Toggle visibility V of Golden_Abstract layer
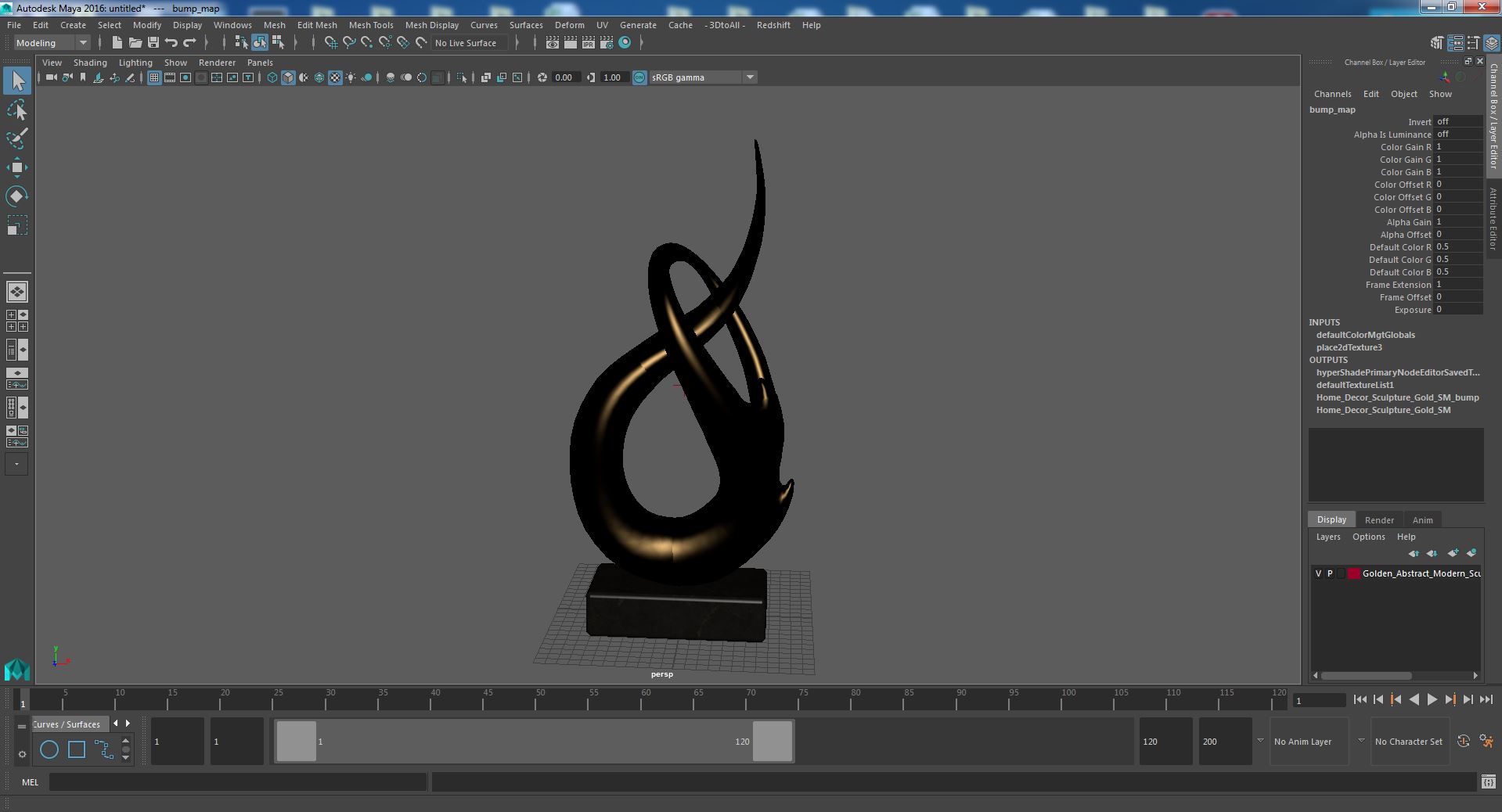1502x812 pixels. (1318, 573)
